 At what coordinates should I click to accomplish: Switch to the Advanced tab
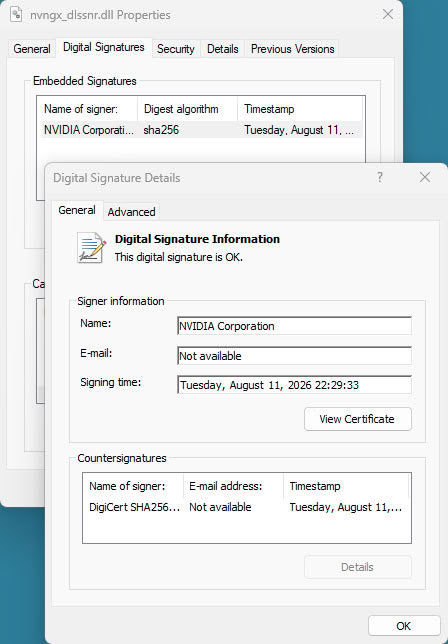(x=131, y=212)
